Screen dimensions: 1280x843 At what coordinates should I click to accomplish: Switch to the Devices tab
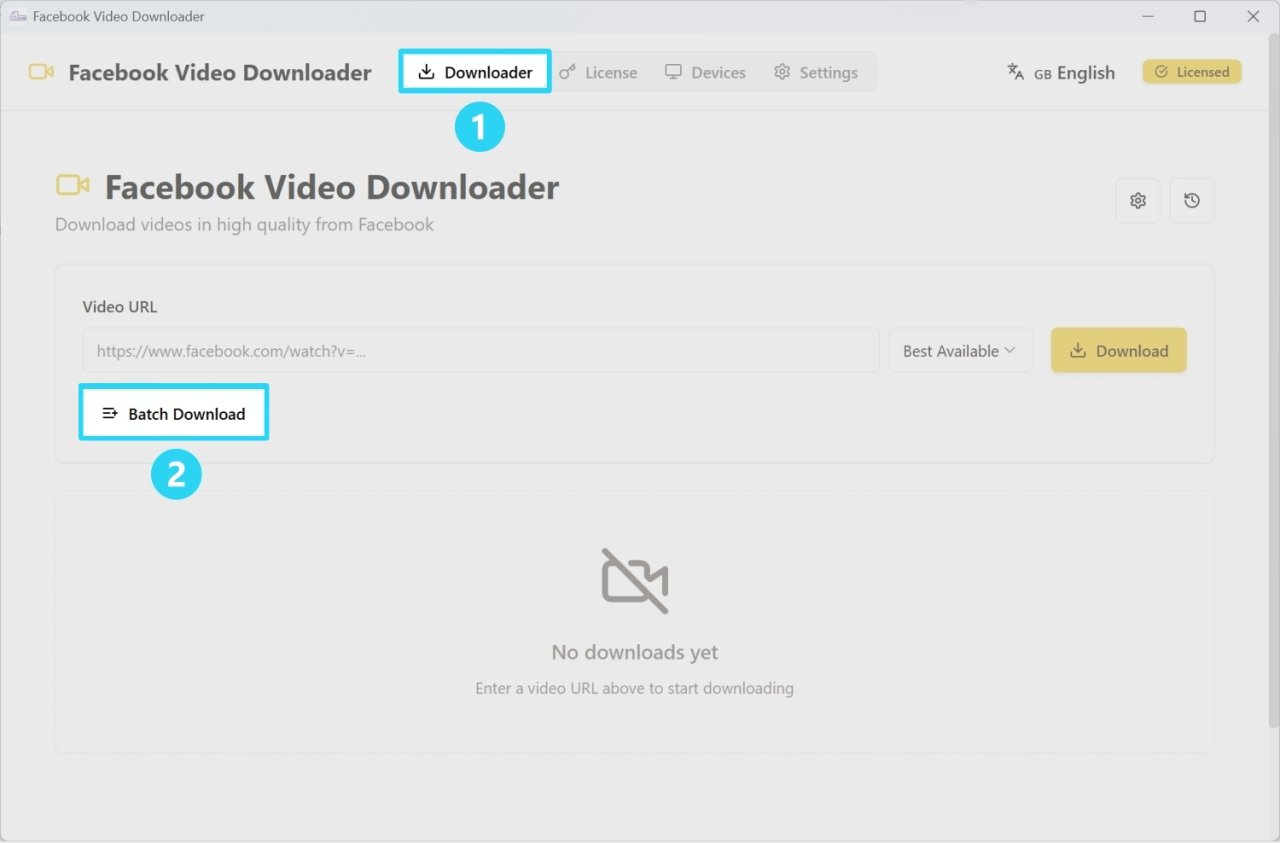[x=705, y=71]
